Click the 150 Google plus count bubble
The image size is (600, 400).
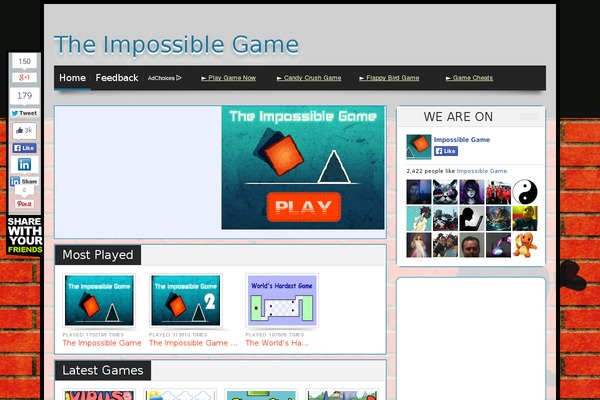(x=24, y=61)
